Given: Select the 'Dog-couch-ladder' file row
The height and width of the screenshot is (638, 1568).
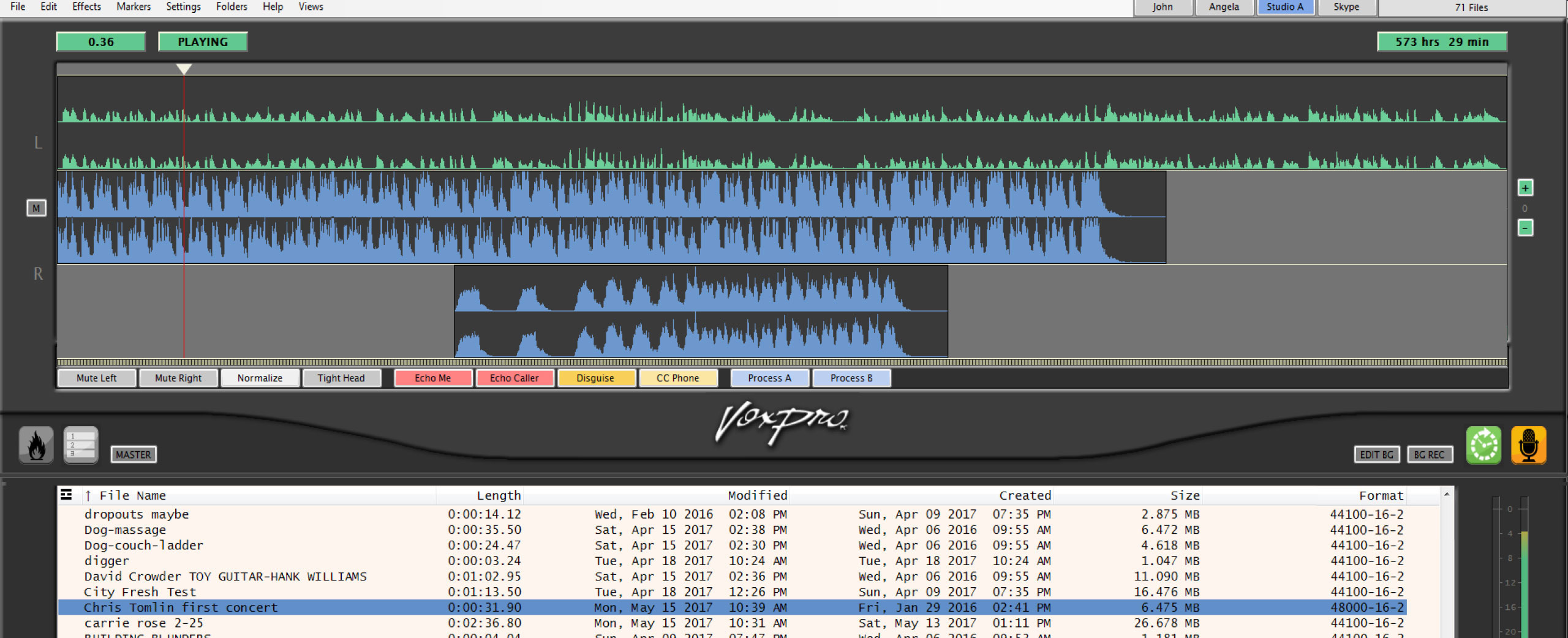Looking at the screenshot, I should pos(732,545).
